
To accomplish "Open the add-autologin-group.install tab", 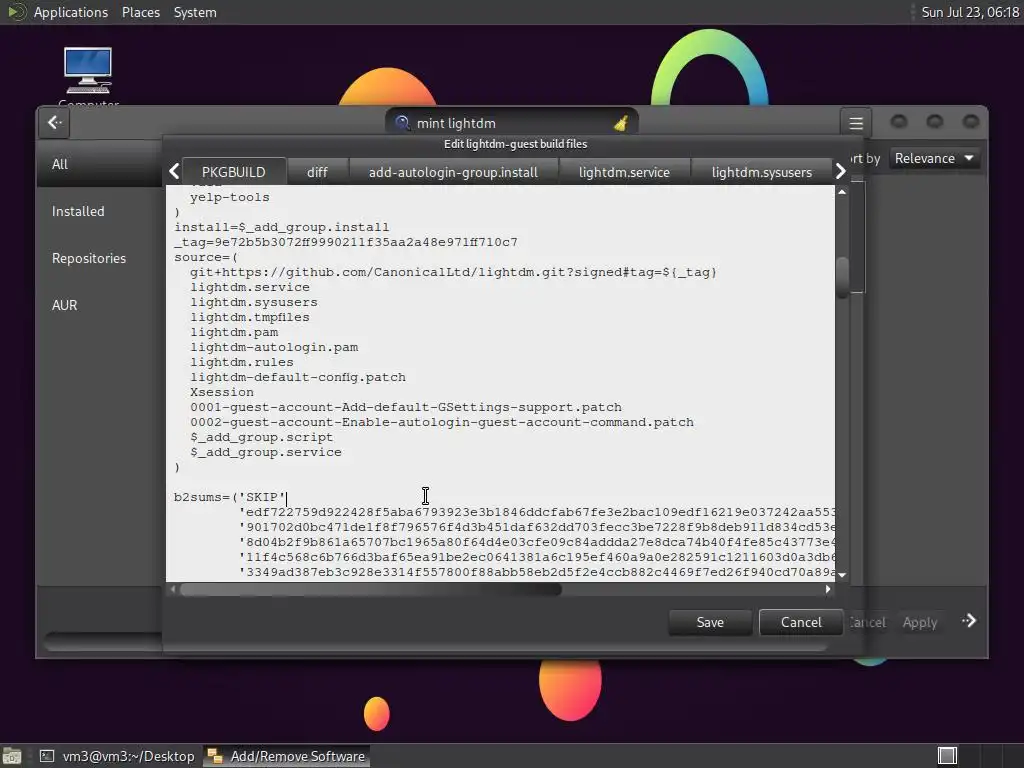I will (x=453, y=172).
